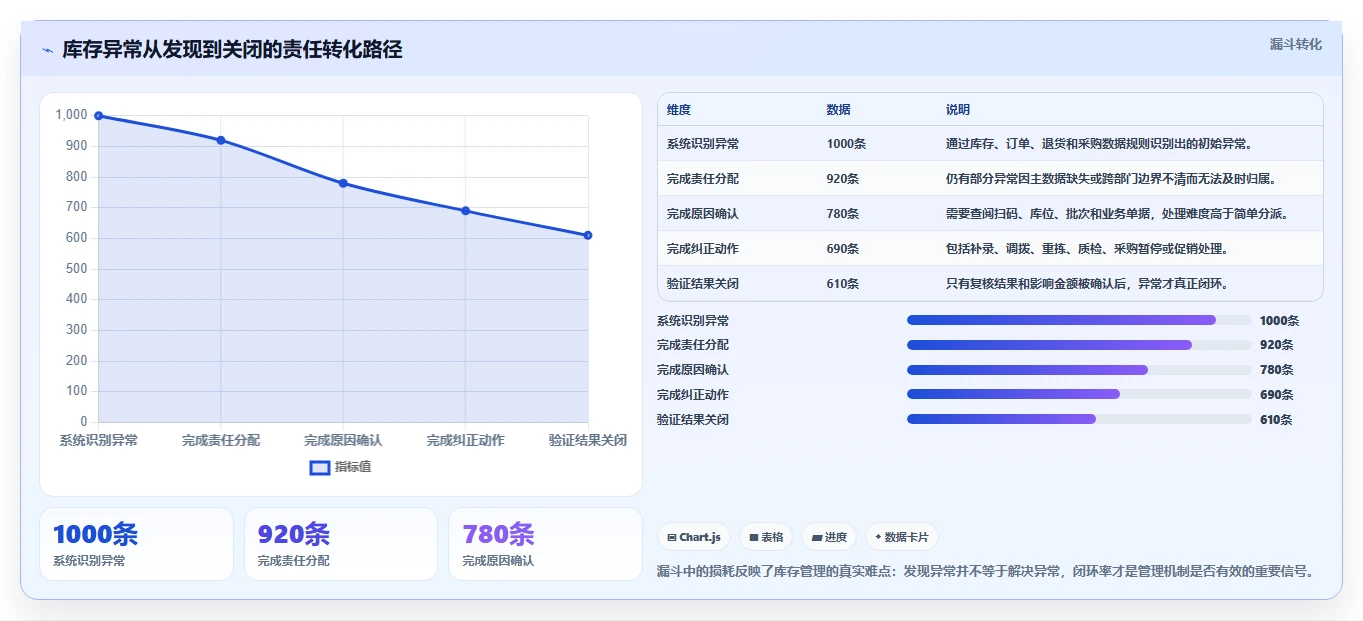Screen dimensions: 1363x621
Task: Click x-axis label 完成纠正动作 under chart
Action: 466,440
